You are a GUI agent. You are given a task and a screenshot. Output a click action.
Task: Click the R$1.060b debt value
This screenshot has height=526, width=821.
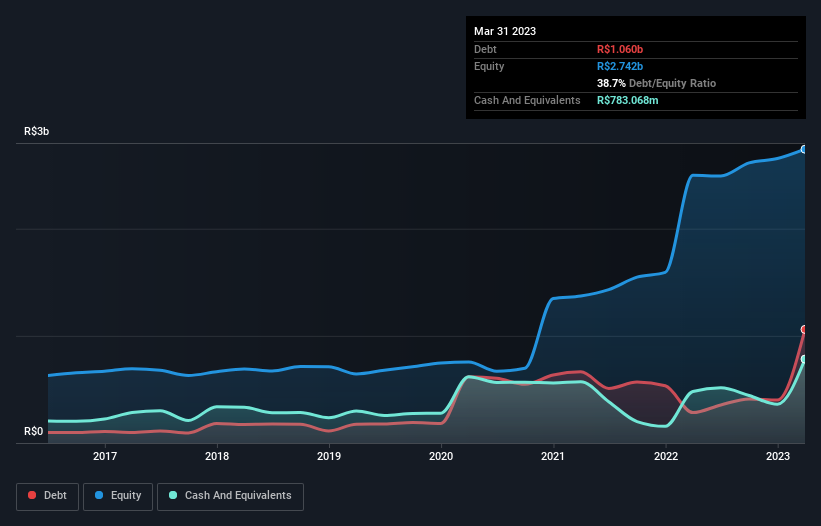pos(620,49)
